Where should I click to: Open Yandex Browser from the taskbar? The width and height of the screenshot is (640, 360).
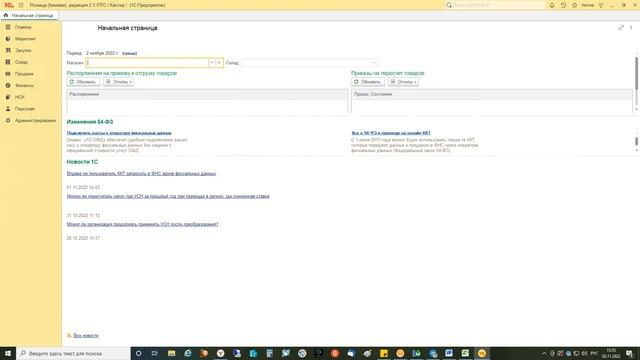pyautogui.click(x=220, y=353)
